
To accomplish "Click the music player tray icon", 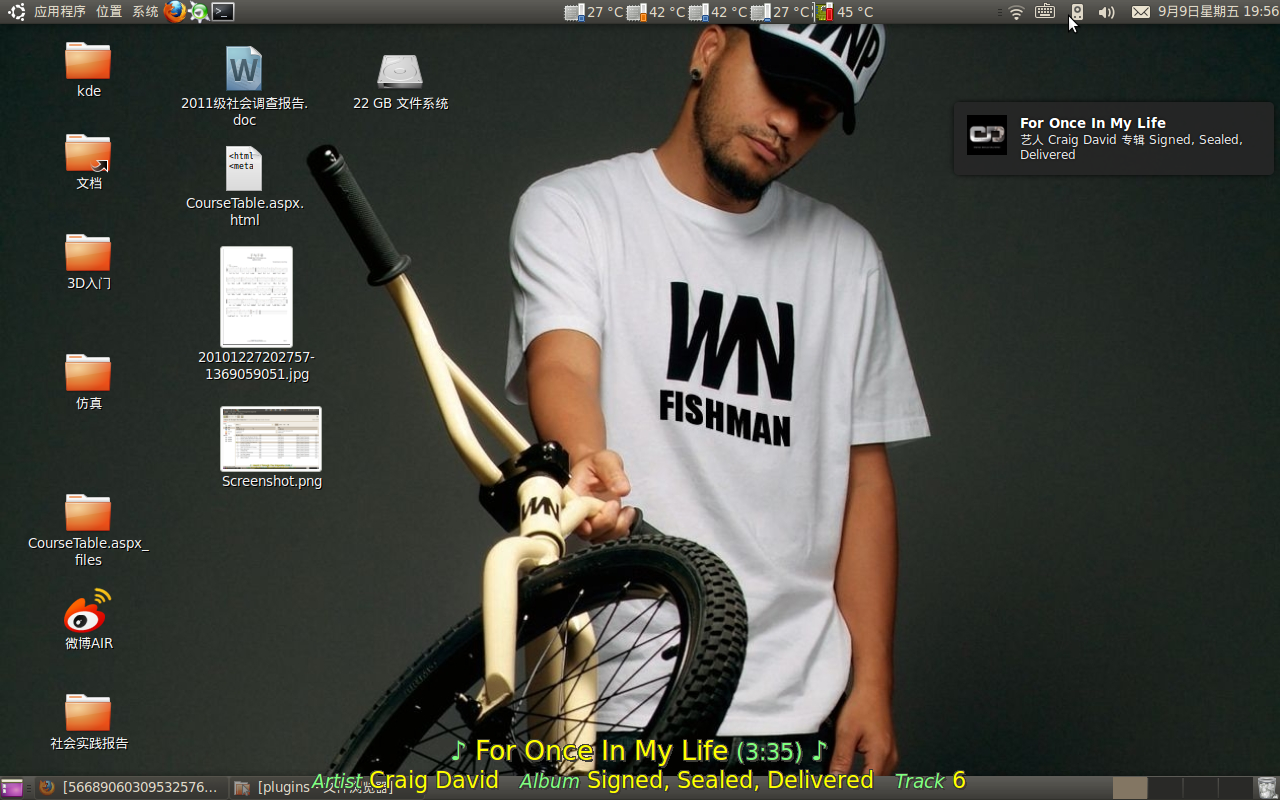I will [1077, 12].
